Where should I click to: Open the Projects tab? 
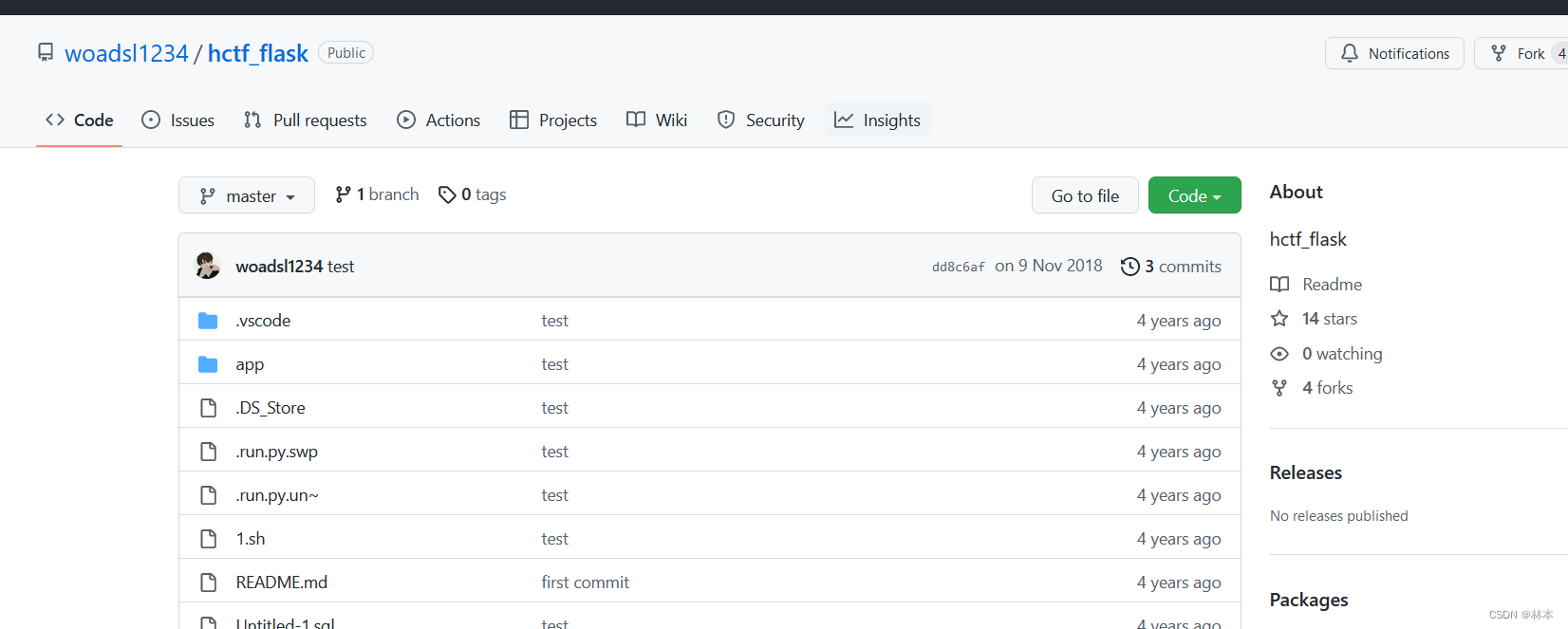point(553,120)
